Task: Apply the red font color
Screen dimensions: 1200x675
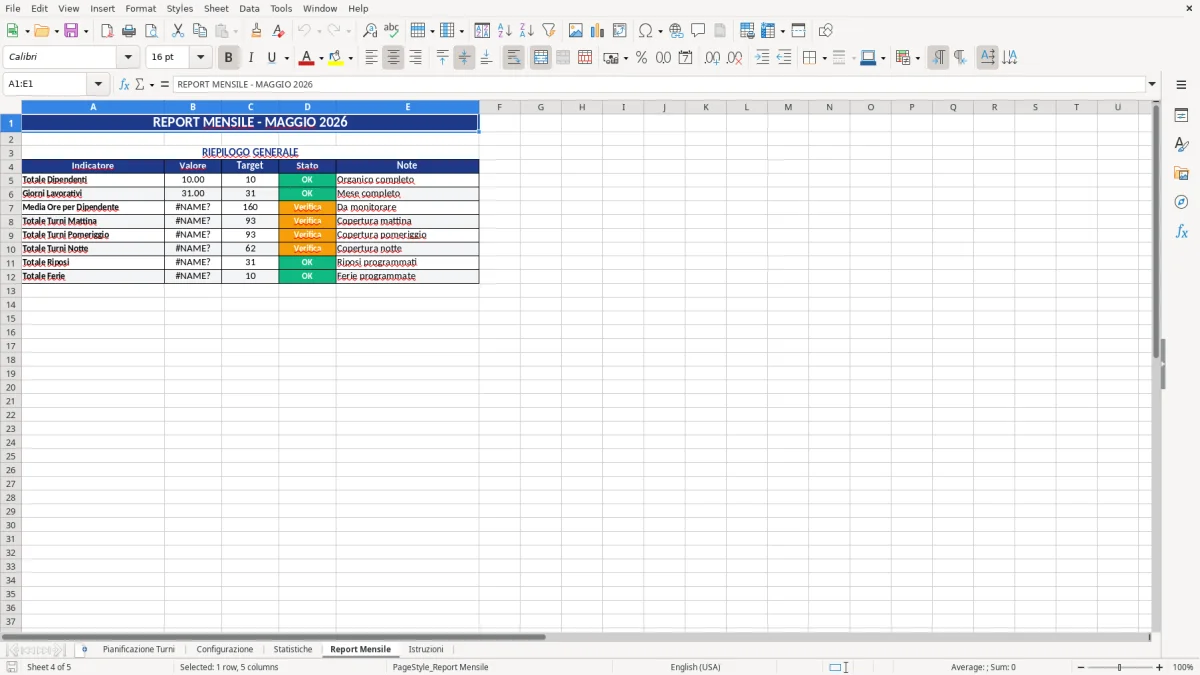Action: coord(306,58)
